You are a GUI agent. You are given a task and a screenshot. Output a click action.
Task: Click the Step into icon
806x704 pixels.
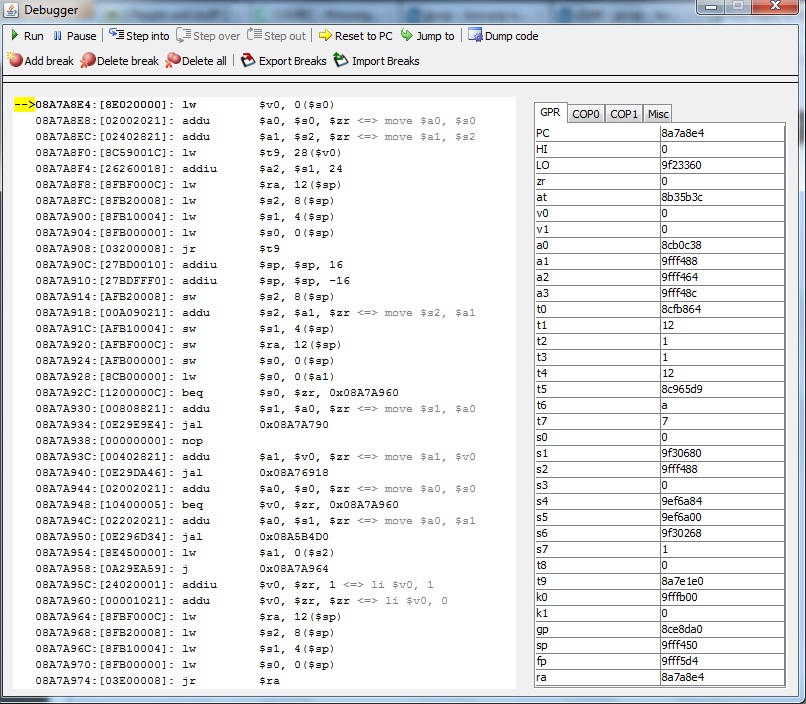(x=115, y=36)
